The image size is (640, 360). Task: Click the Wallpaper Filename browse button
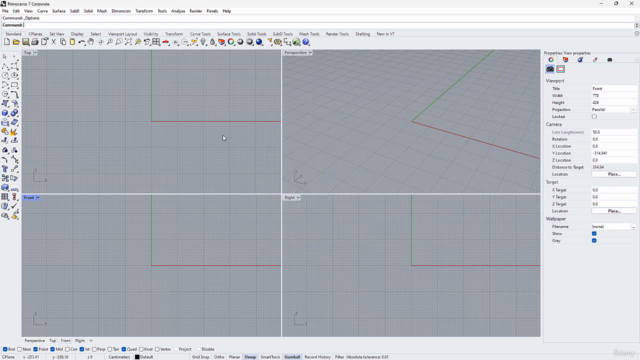(x=633, y=227)
